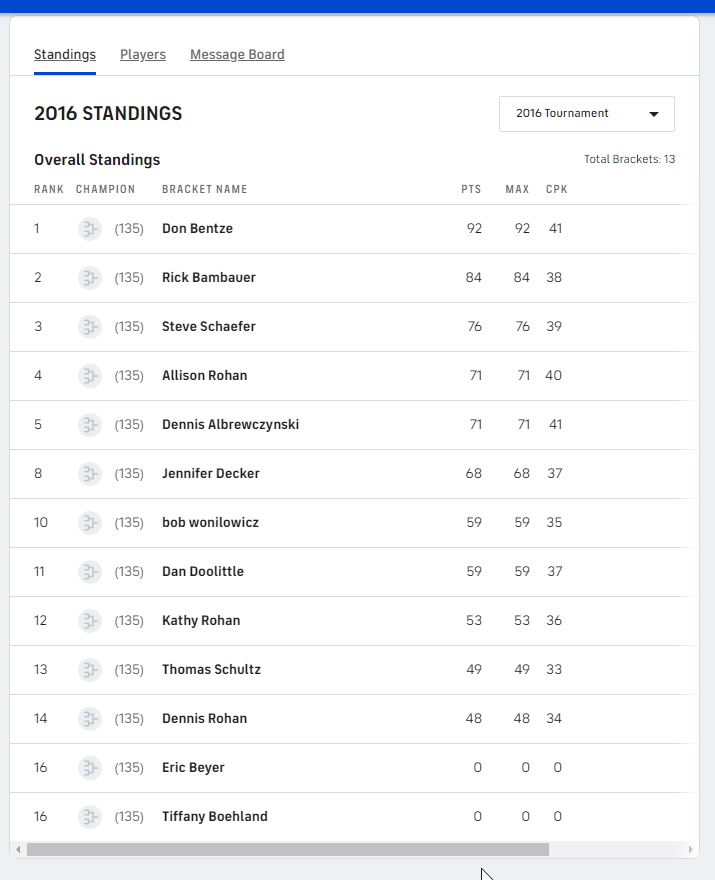Open the Message Board tab
Screen dimensions: 715x880
[237, 55]
